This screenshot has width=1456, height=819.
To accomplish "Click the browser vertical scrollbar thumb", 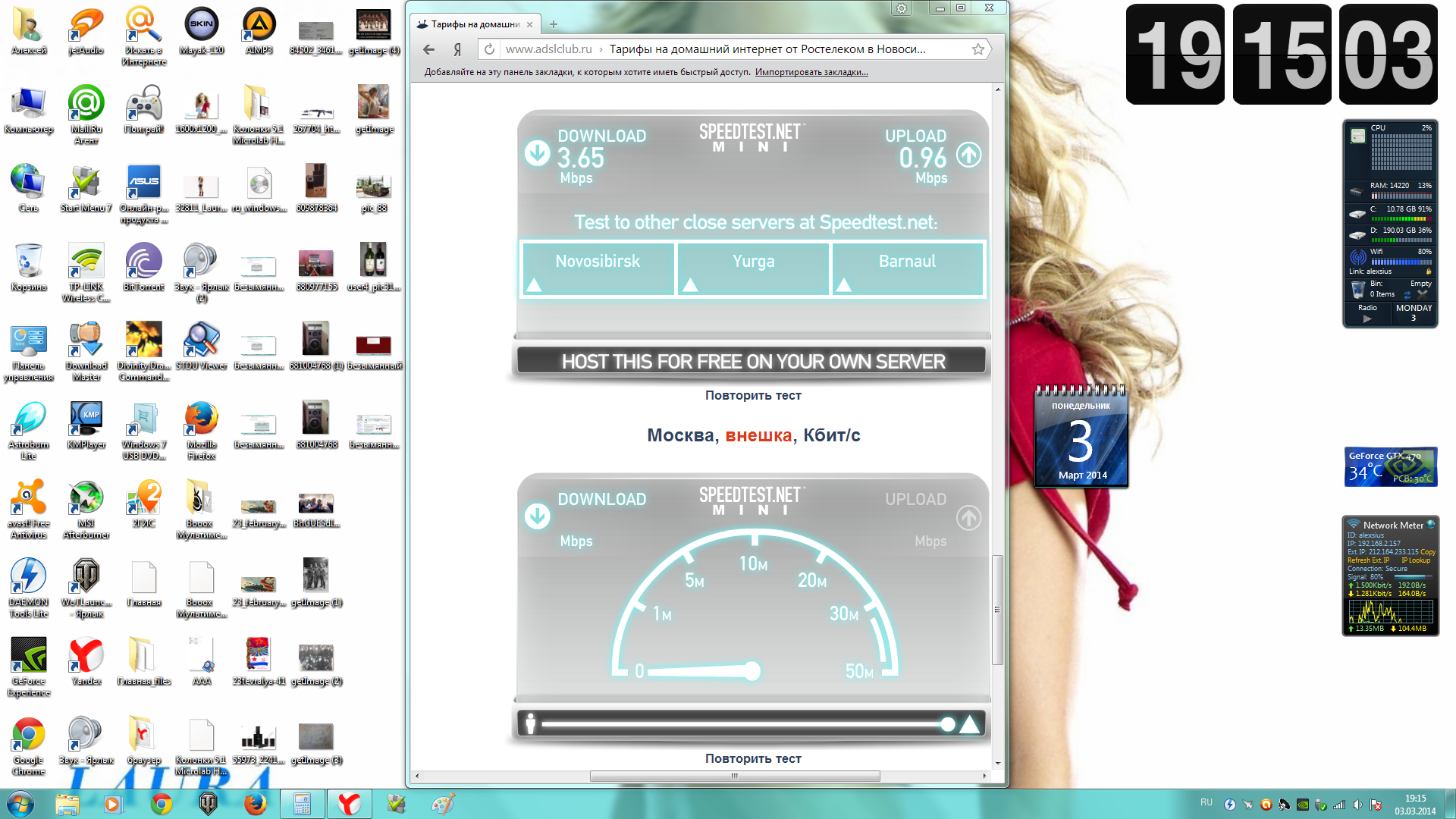I will pyautogui.click(x=998, y=609).
